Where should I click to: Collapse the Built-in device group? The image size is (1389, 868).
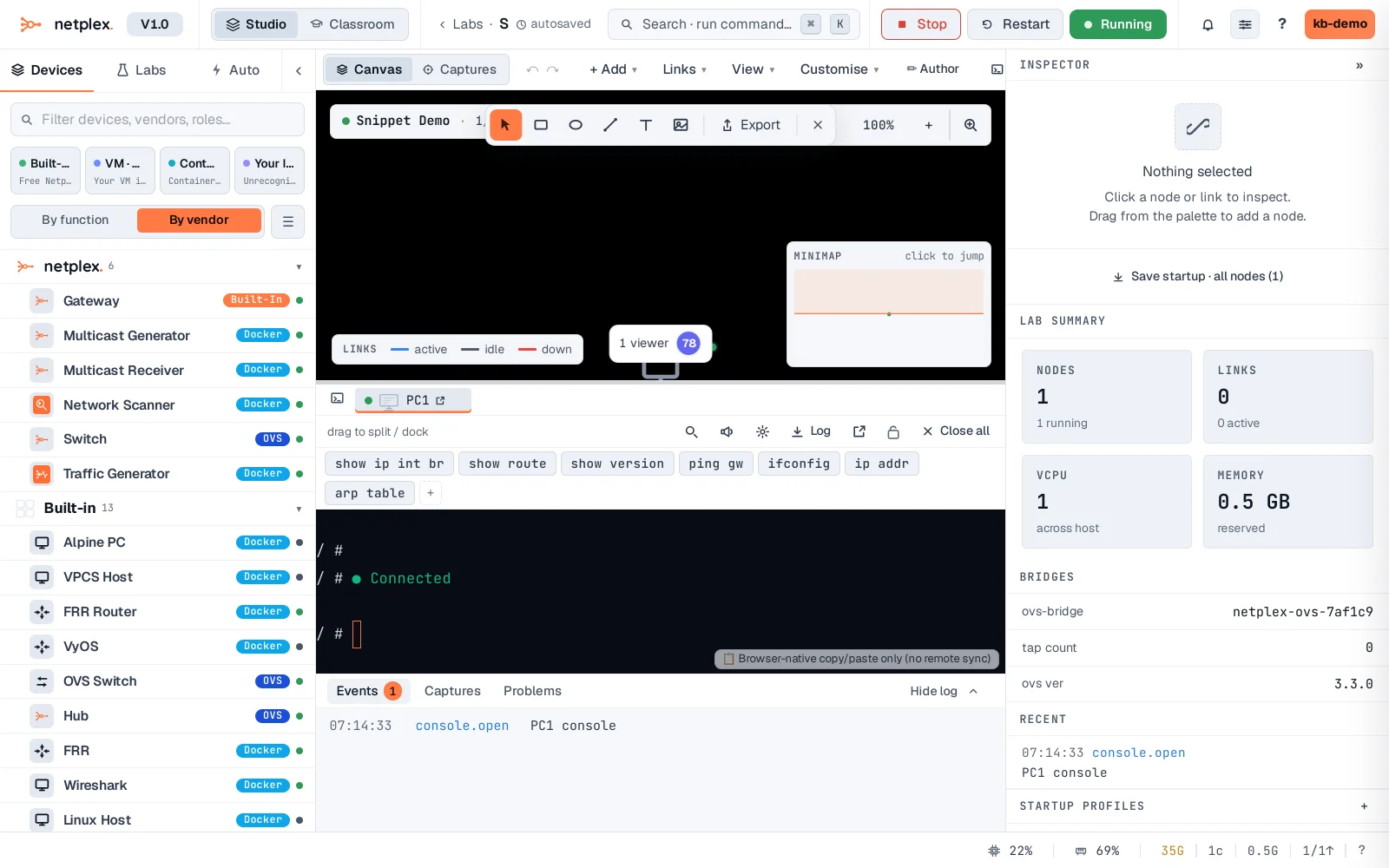point(299,510)
